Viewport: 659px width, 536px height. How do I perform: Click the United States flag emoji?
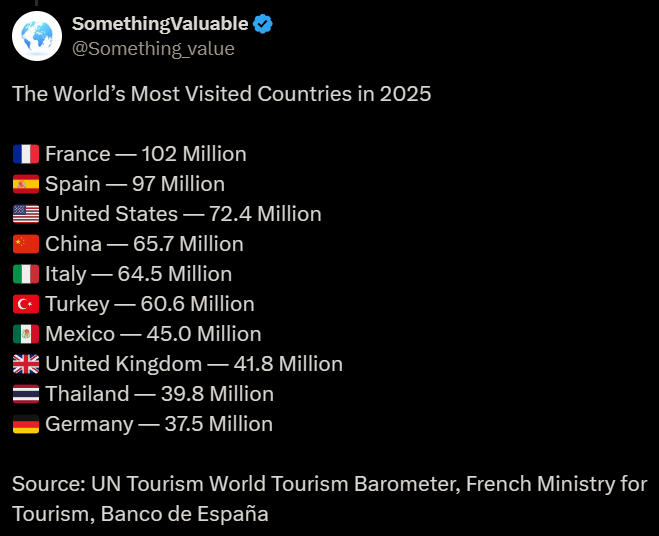[x=26, y=214]
